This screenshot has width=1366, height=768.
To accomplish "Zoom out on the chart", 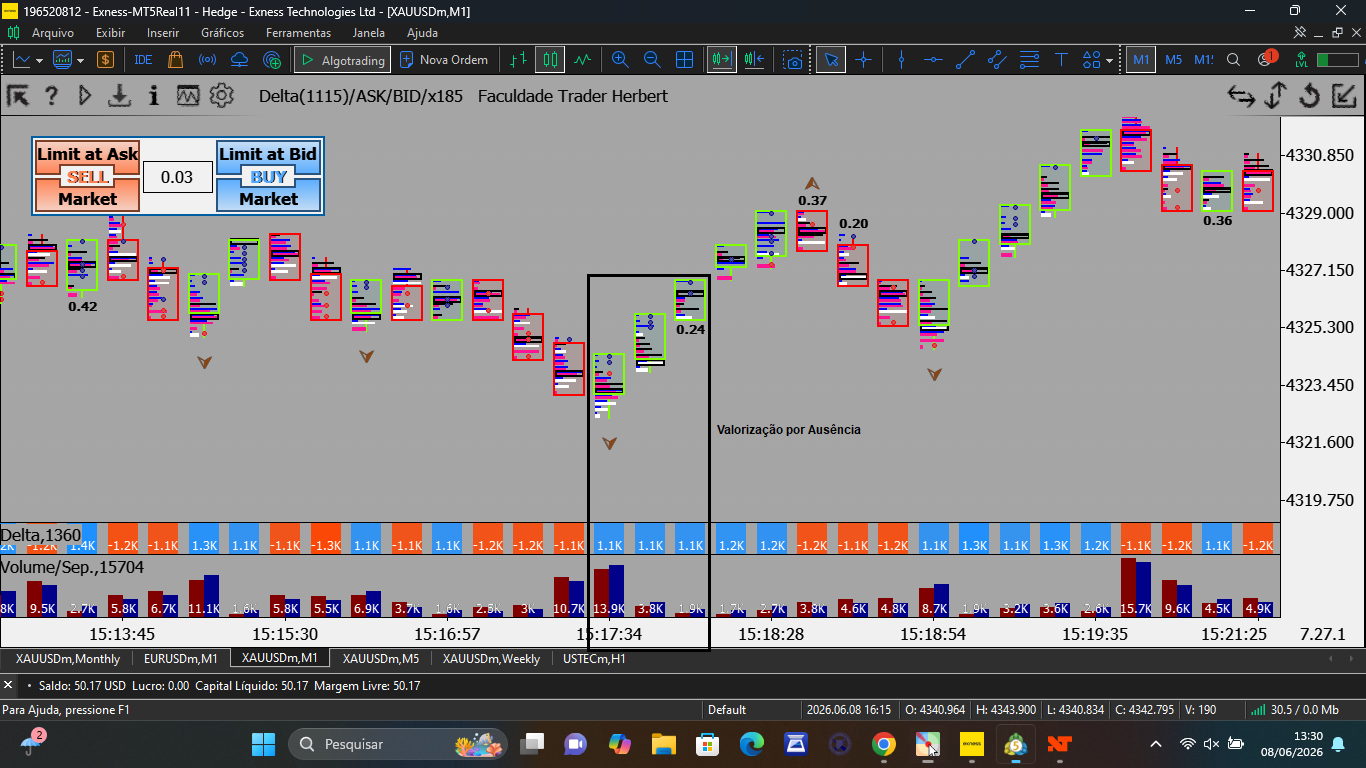I will point(652,60).
